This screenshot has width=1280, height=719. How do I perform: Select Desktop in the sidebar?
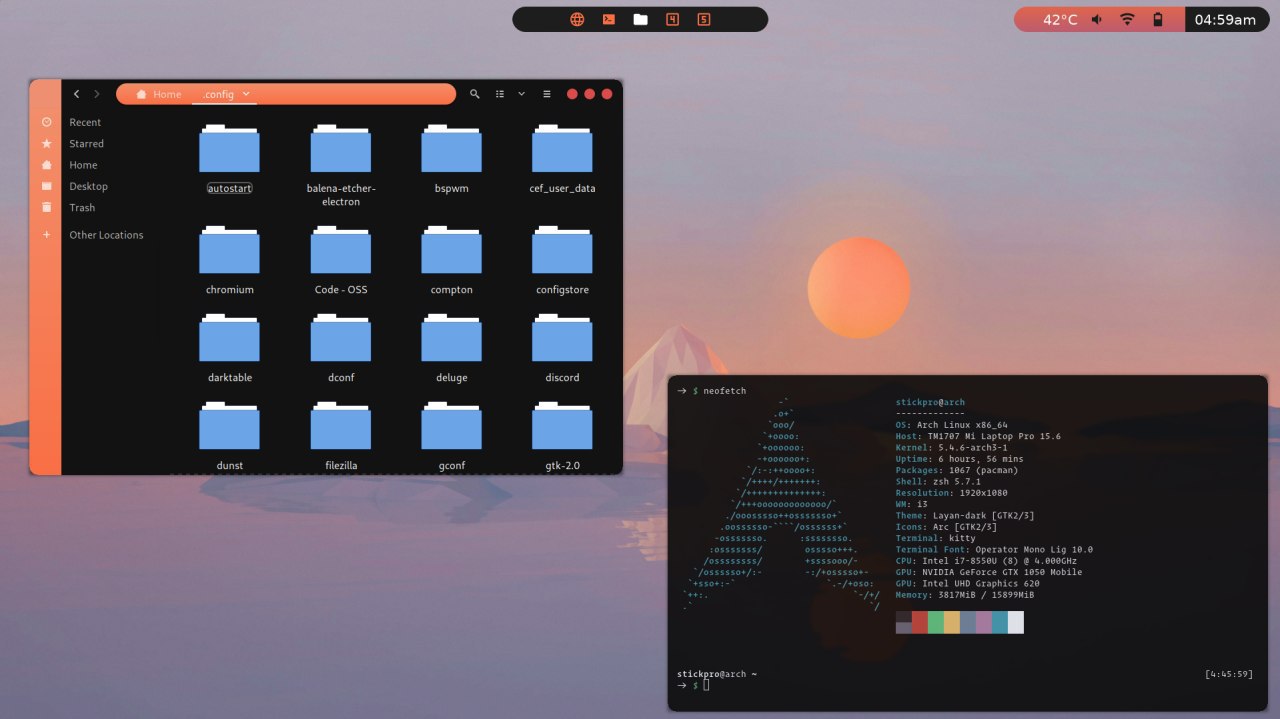(x=88, y=187)
